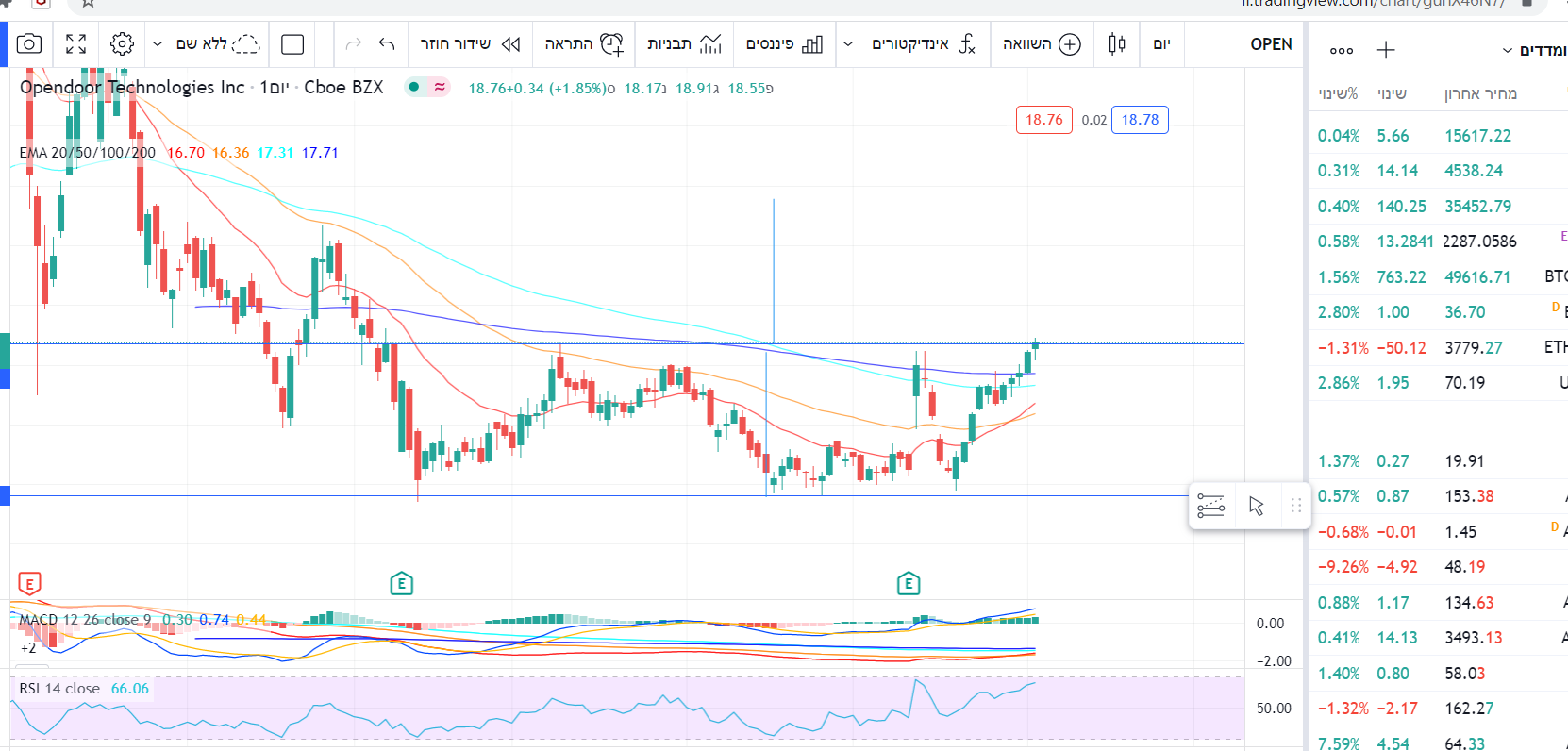This screenshot has width=1568, height=751.
Task: Expand the chevron next to אינדיקטורים
Action: tap(848, 44)
